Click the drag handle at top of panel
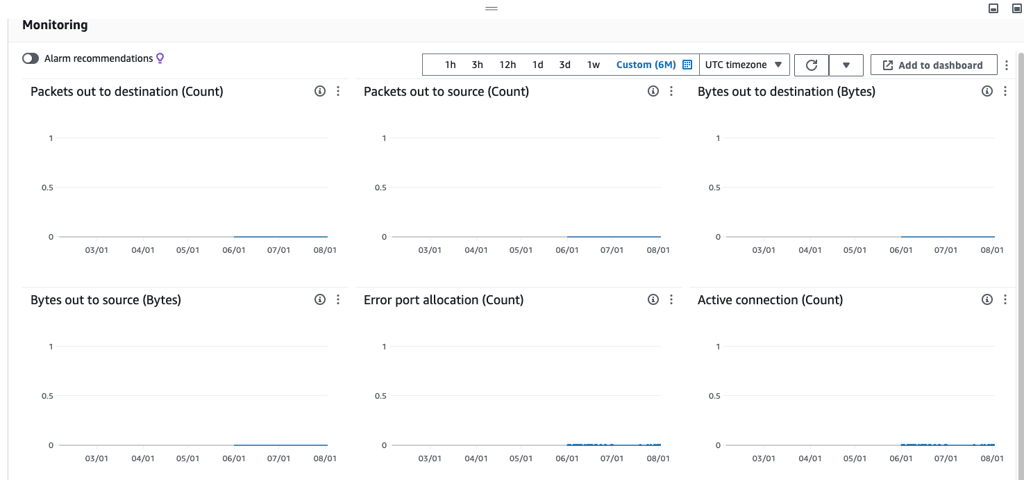This screenshot has width=1024, height=480. pyautogui.click(x=491, y=8)
